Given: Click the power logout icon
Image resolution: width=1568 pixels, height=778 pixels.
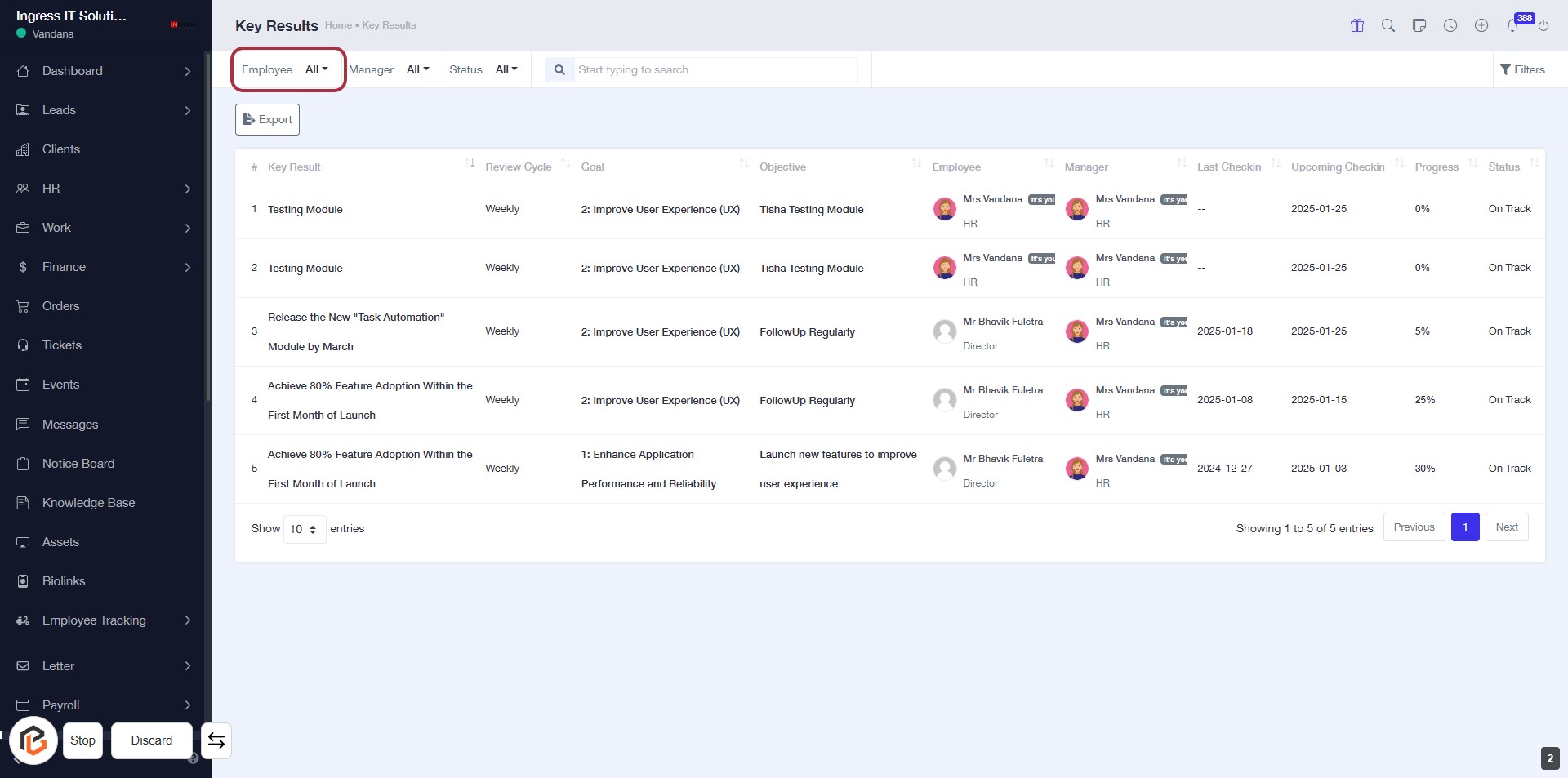Looking at the screenshot, I should tap(1543, 25).
